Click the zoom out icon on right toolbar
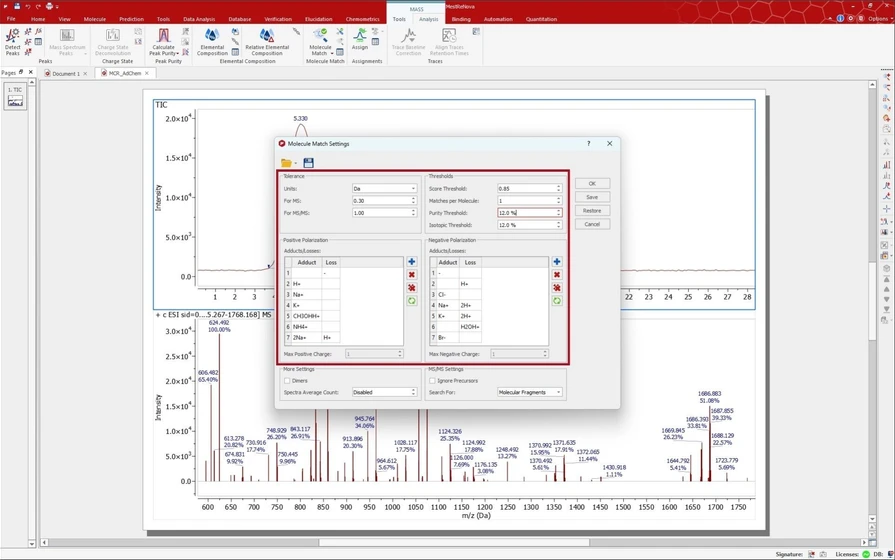Image resolution: width=895 pixels, height=560 pixels. [886, 87]
